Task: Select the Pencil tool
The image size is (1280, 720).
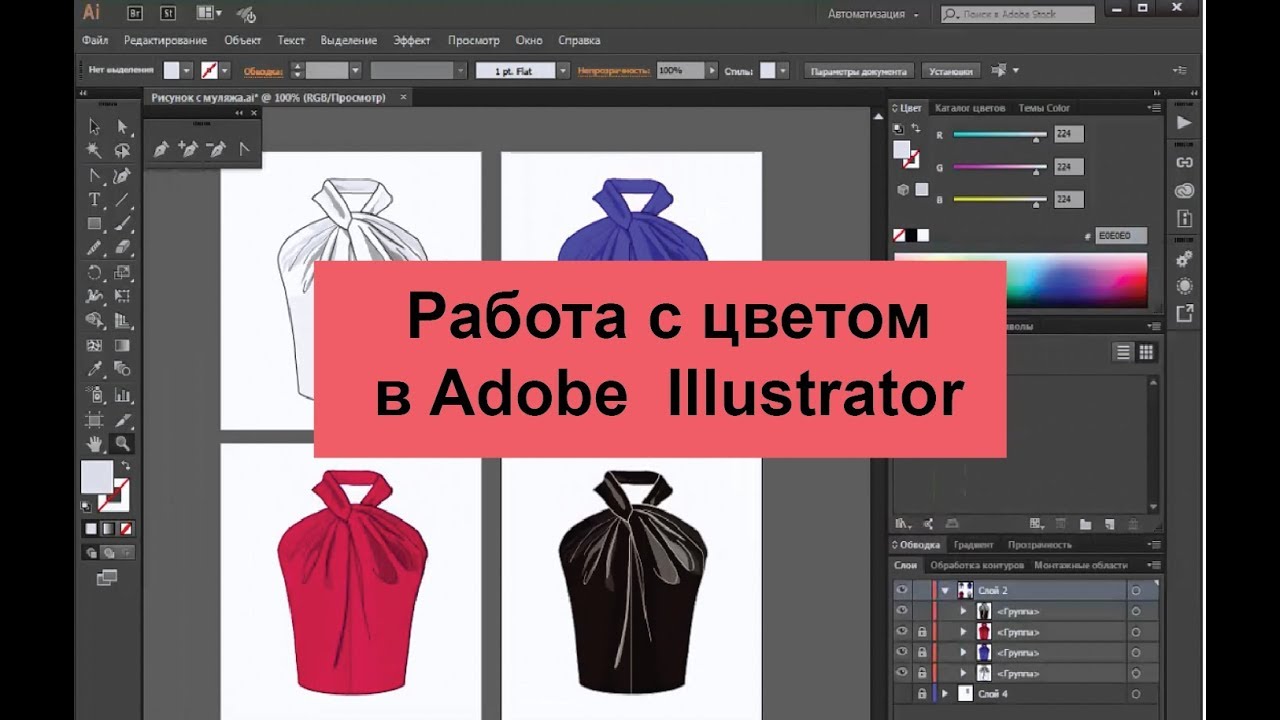Action: click(x=94, y=248)
